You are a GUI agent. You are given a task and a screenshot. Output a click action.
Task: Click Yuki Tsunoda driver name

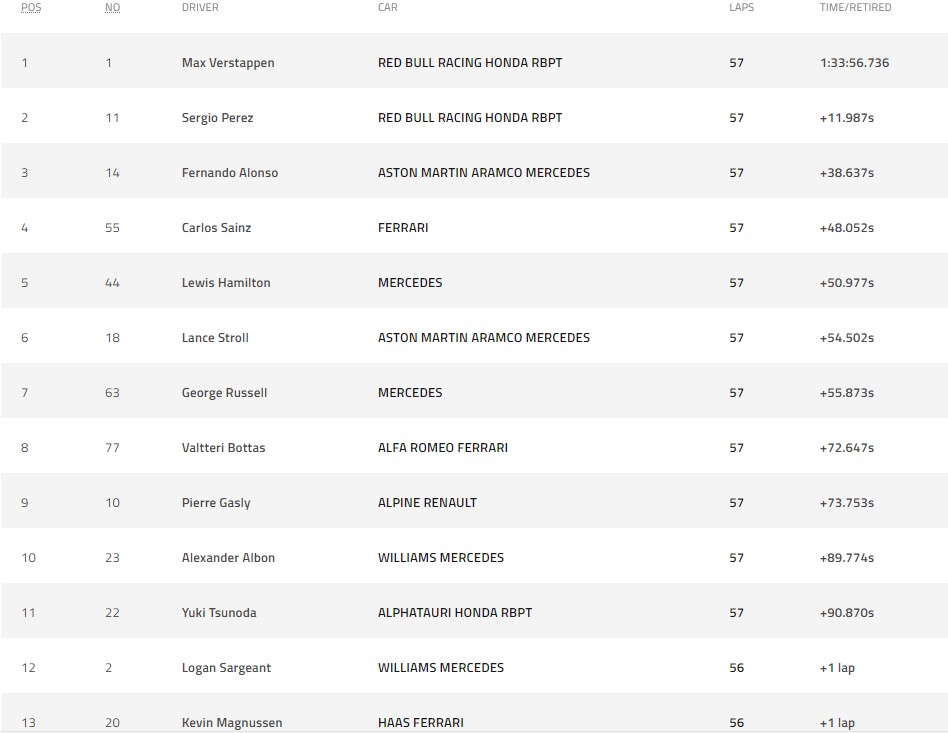point(219,613)
